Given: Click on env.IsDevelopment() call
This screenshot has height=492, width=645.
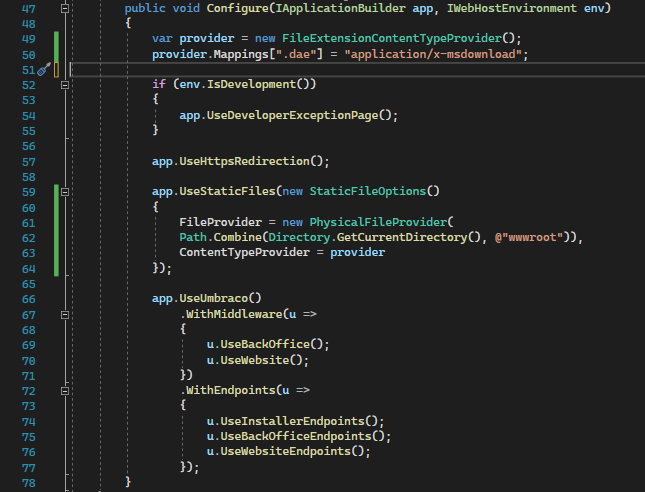Looking at the screenshot, I should point(248,84).
